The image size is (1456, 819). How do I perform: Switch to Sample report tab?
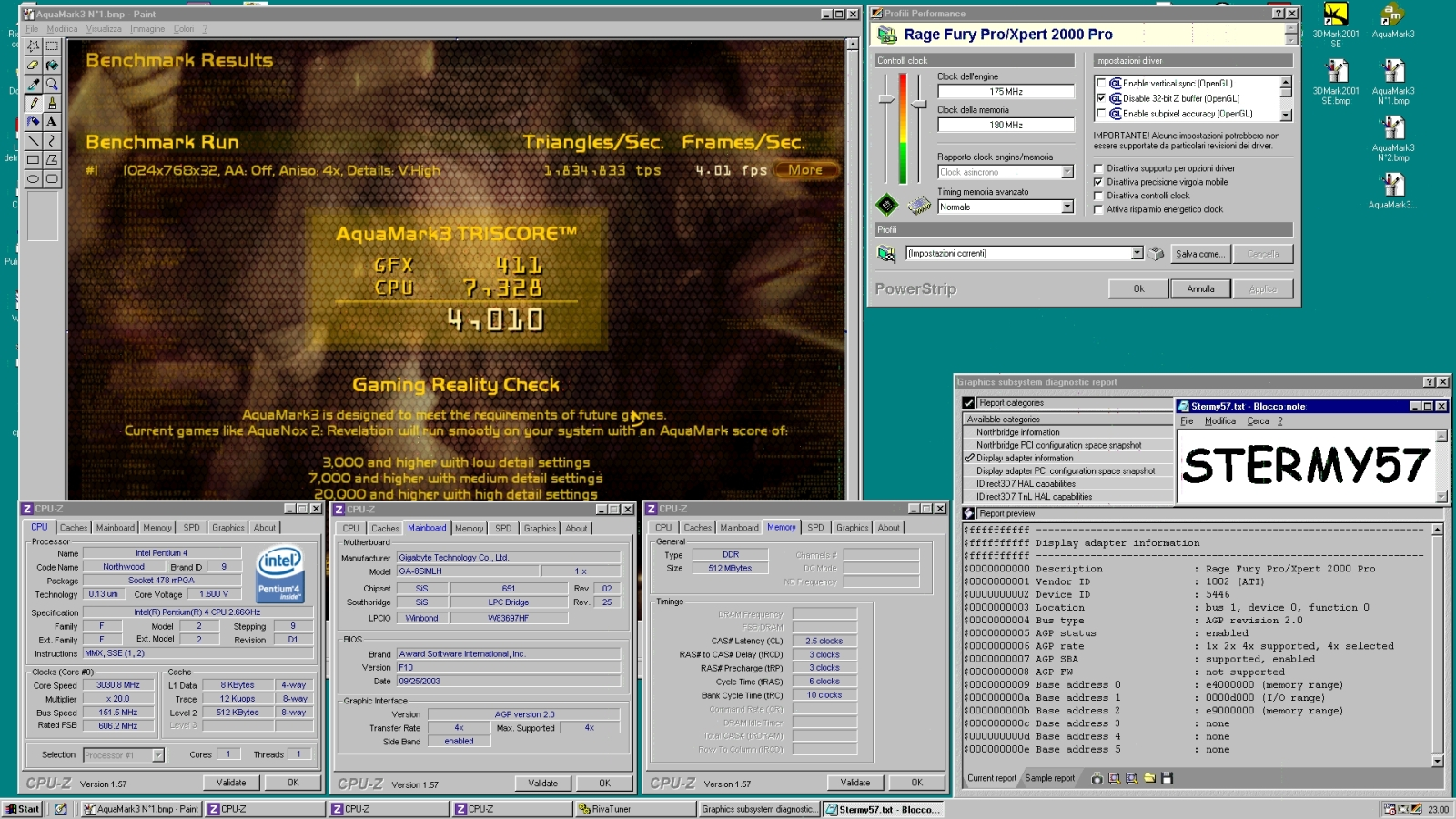[1050, 778]
